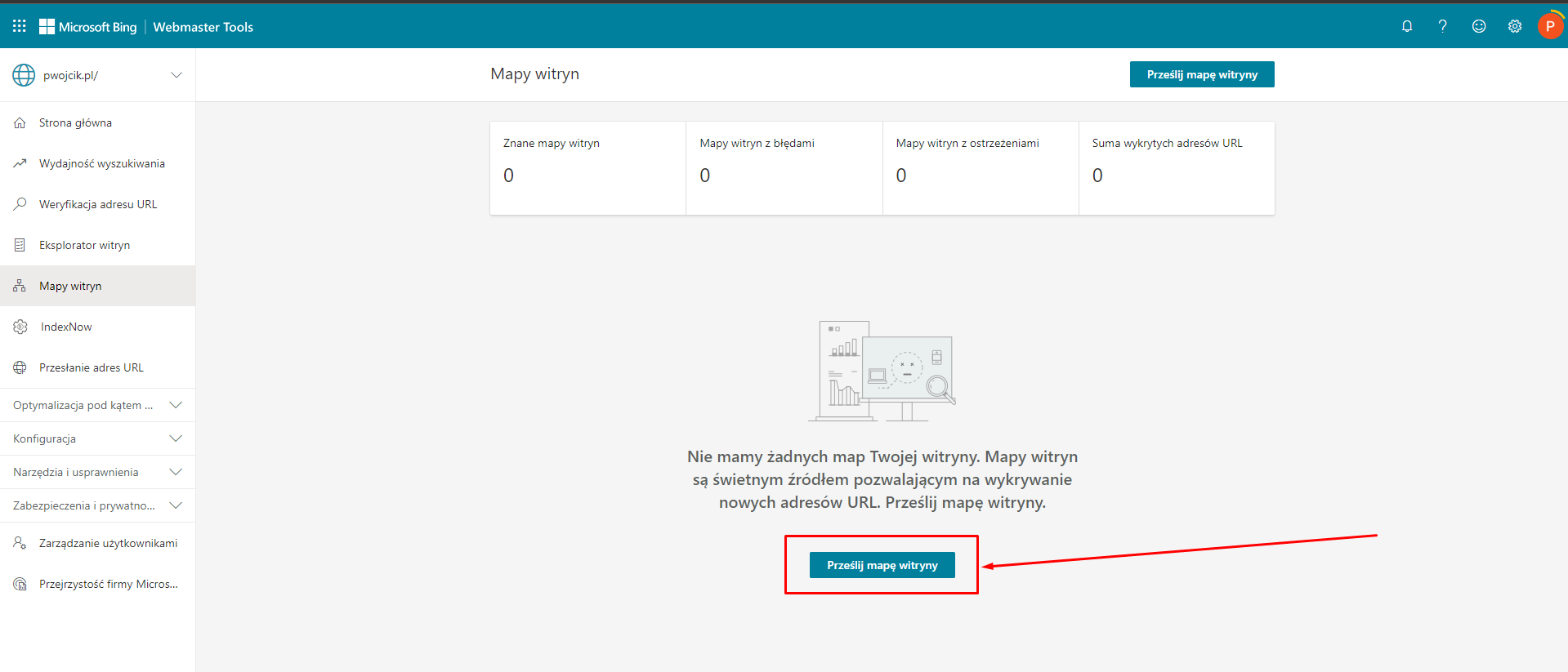Open the user profile avatar
The width and height of the screenshot is (1568, 672).
[1550, 26]
